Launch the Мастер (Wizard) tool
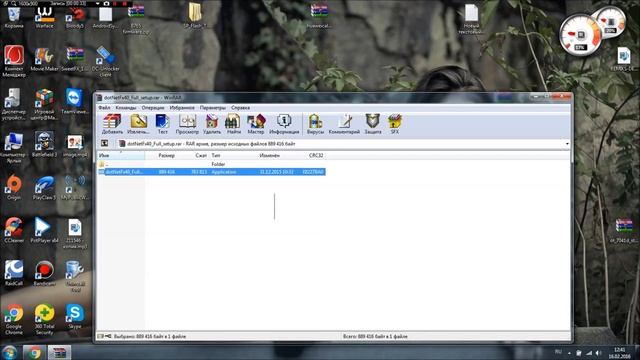640x360 pixels. point(256,124)
